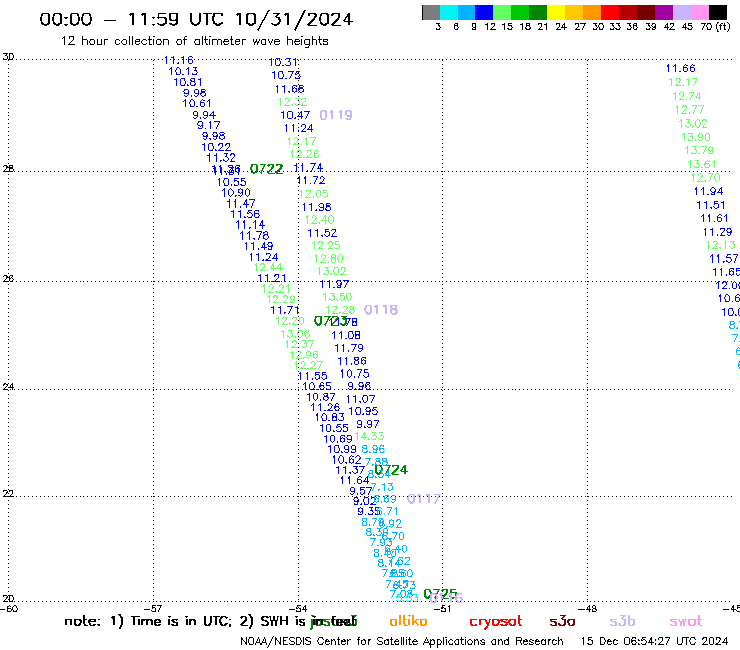The width and height of the screenshot is (740, 650).
Task: Click the wave height value '12.32'
Action: [x=292, y=102]
